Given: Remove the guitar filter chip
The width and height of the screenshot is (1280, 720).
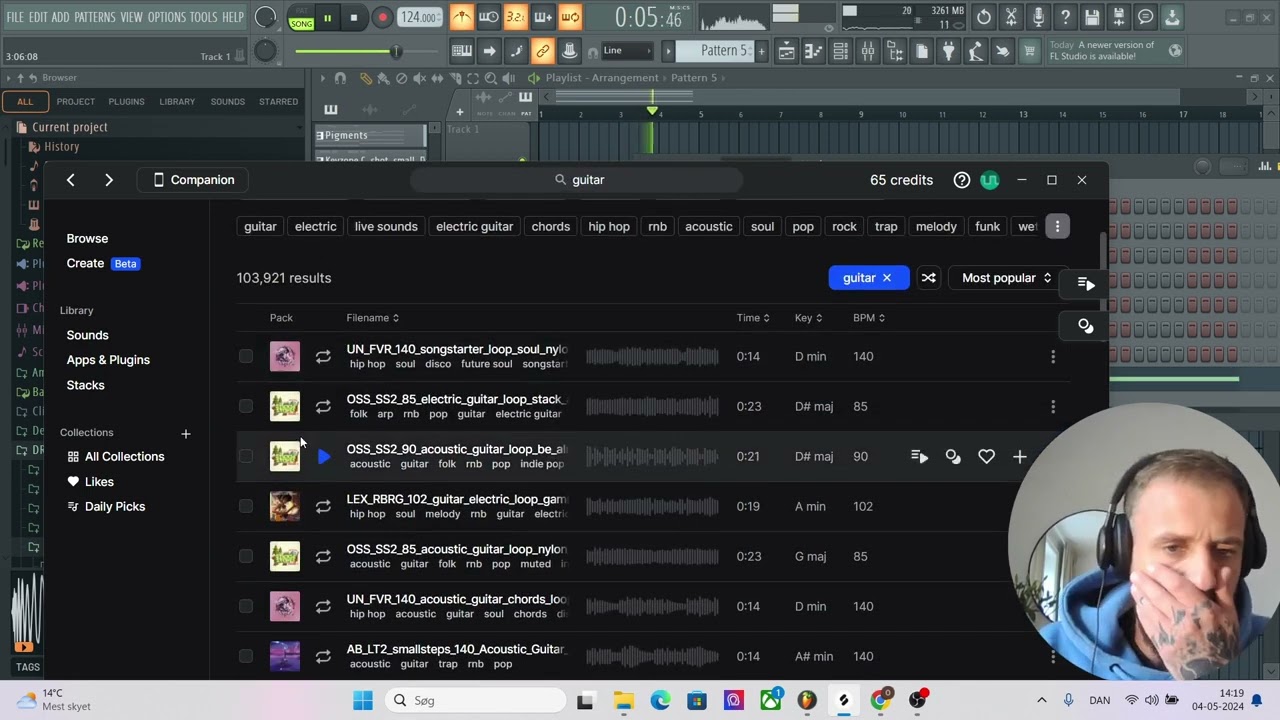Looking at the screenshot, I should point(886,278).
